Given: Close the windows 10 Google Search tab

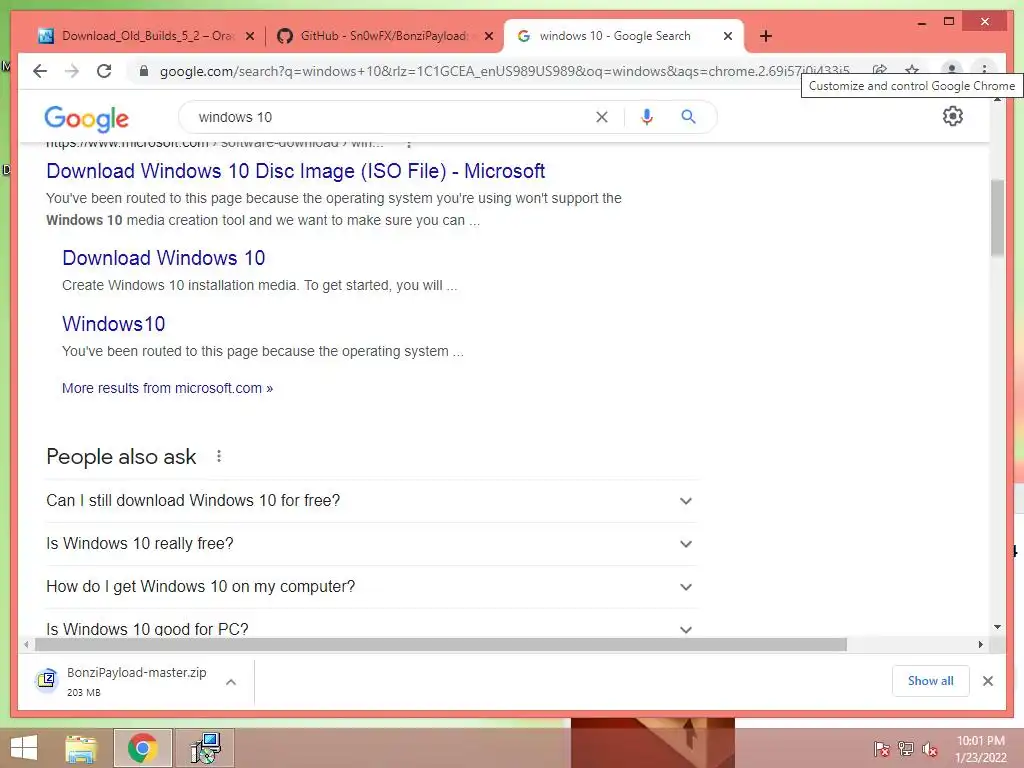Looking at the screenshot, I should point(728,36).
